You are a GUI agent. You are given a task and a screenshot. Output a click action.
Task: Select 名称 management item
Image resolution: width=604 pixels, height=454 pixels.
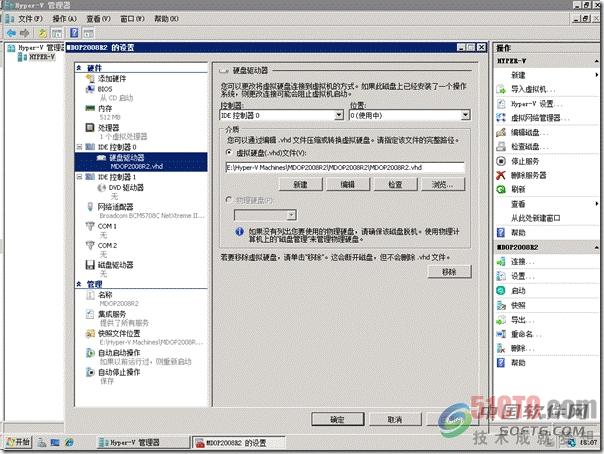(105, 295)
